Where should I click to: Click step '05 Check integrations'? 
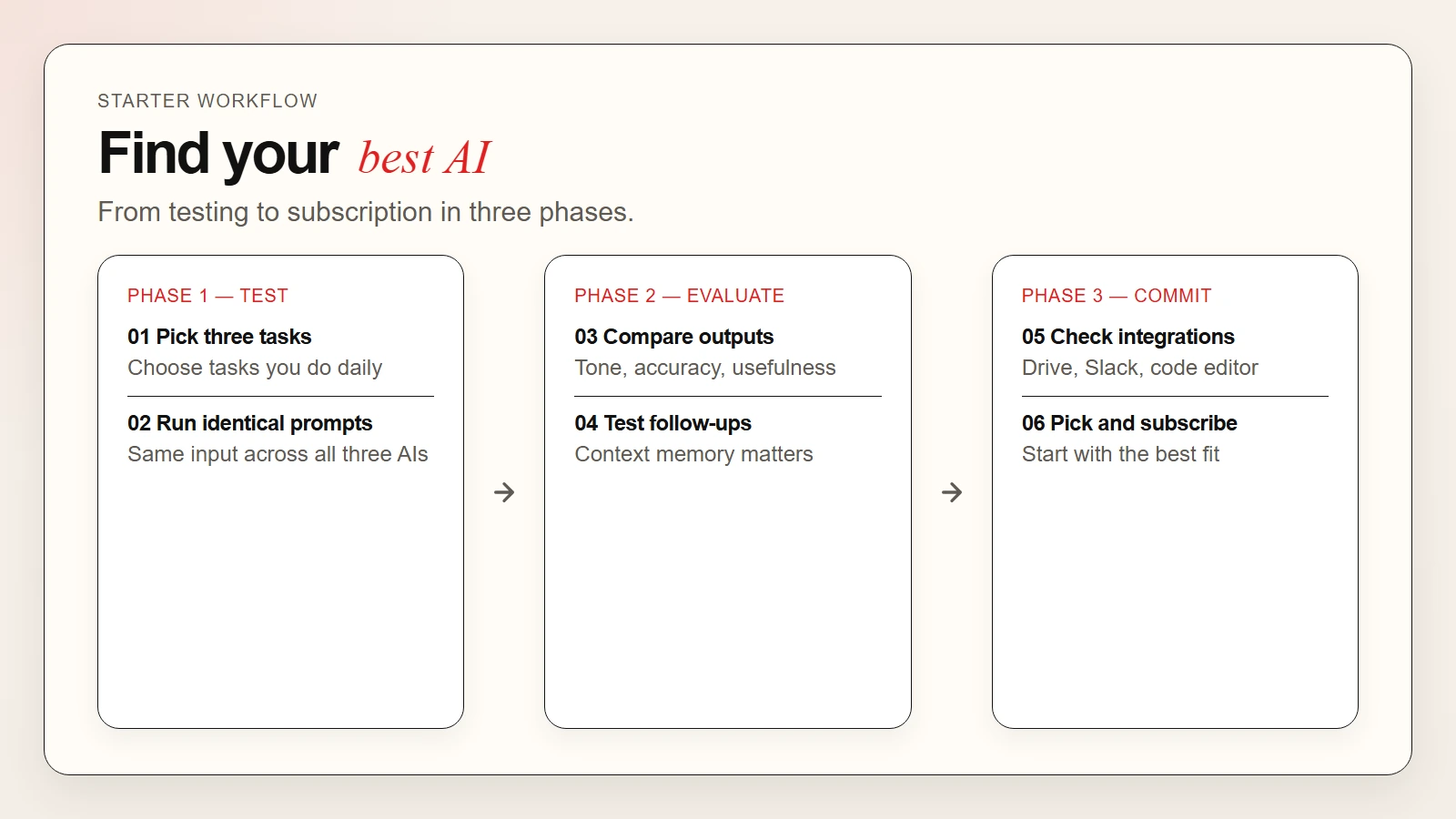pyautogui.click(x=1128, y=337)
